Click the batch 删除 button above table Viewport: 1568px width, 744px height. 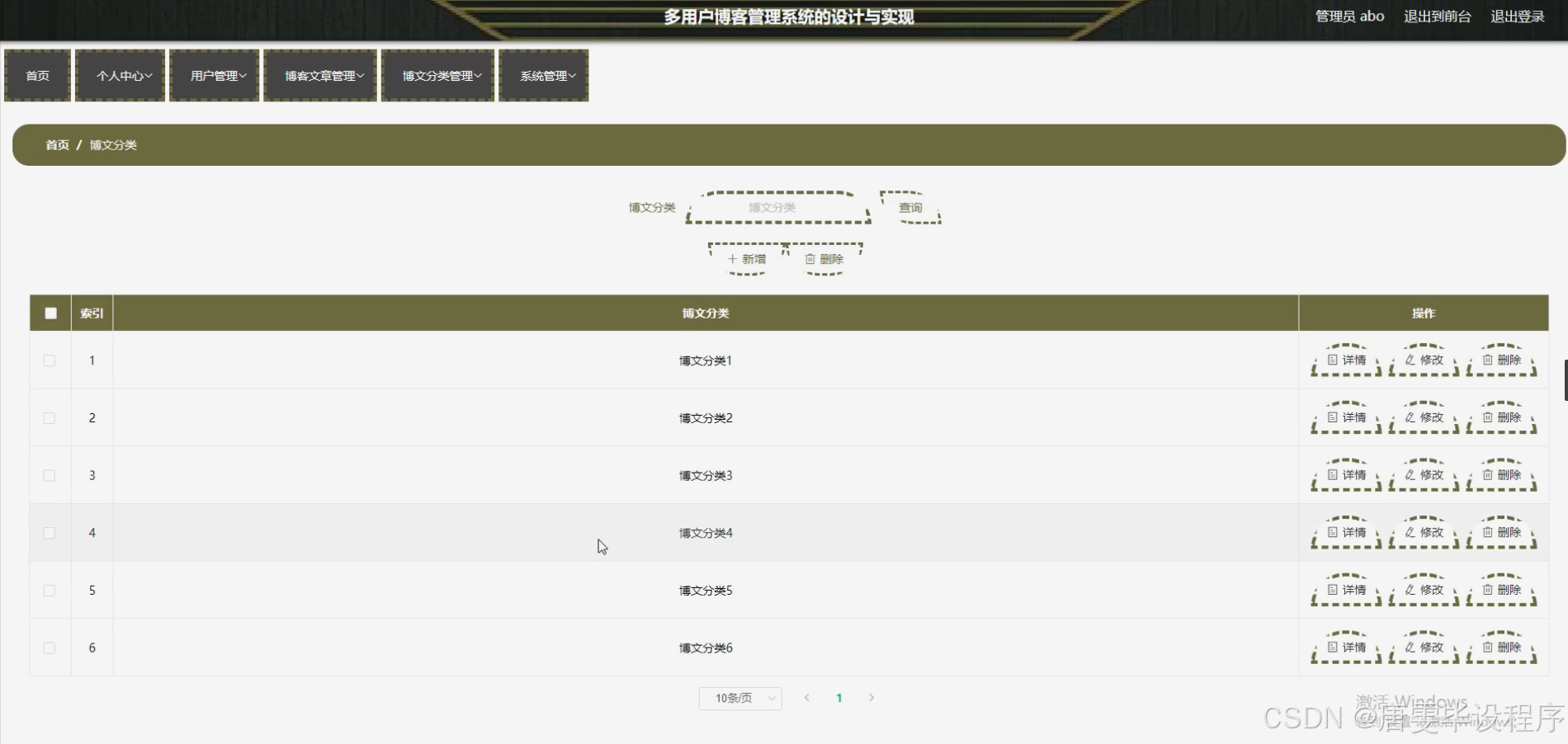click(x=824, y=259)
